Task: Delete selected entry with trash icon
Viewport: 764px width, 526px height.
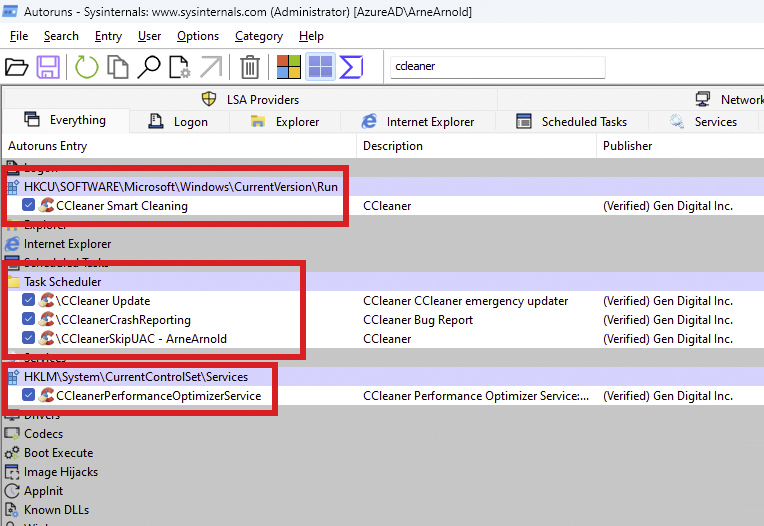Action: point(250,67)
